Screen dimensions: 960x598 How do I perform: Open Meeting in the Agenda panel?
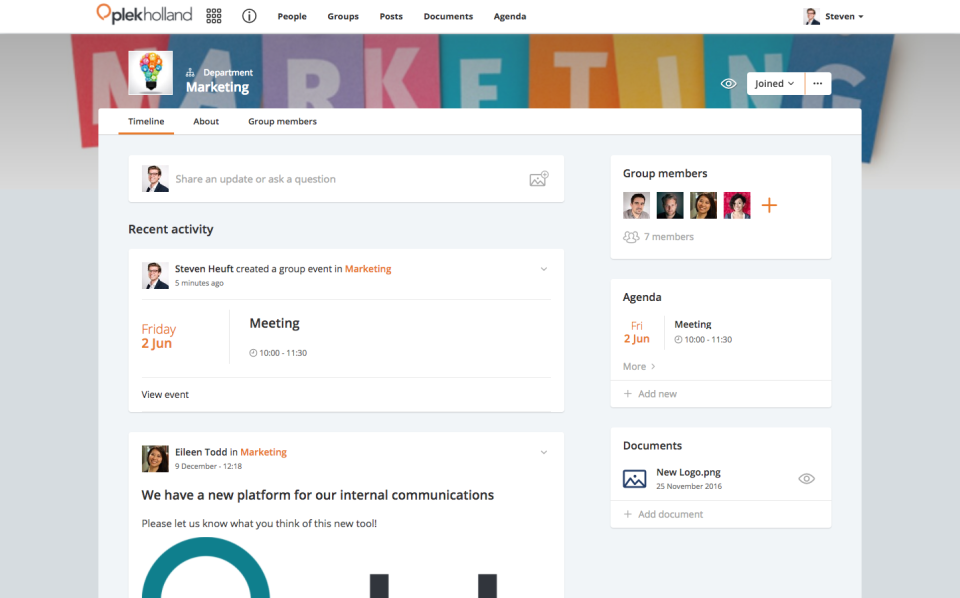click(x=693, y=324)
